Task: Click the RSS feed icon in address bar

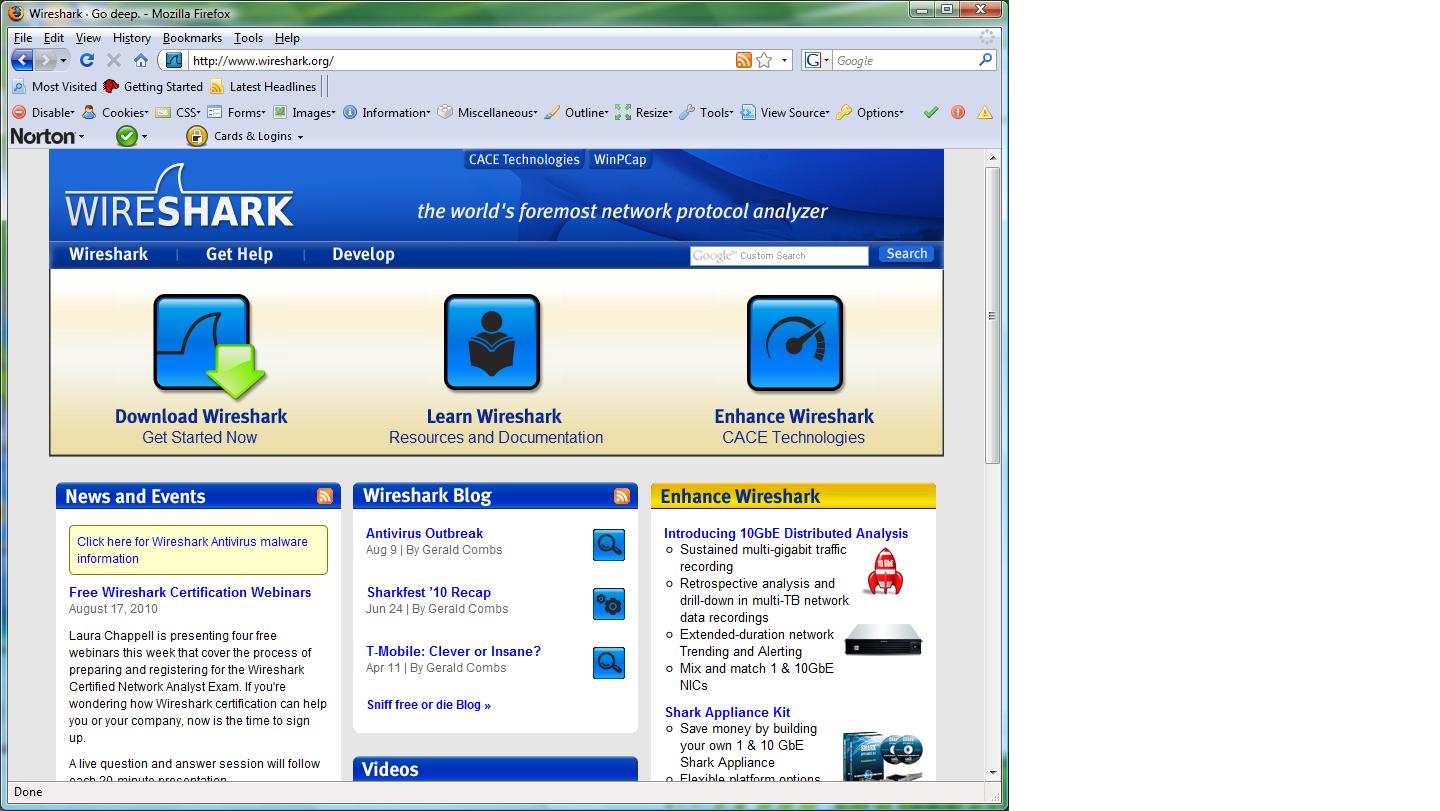Action: 743,60
